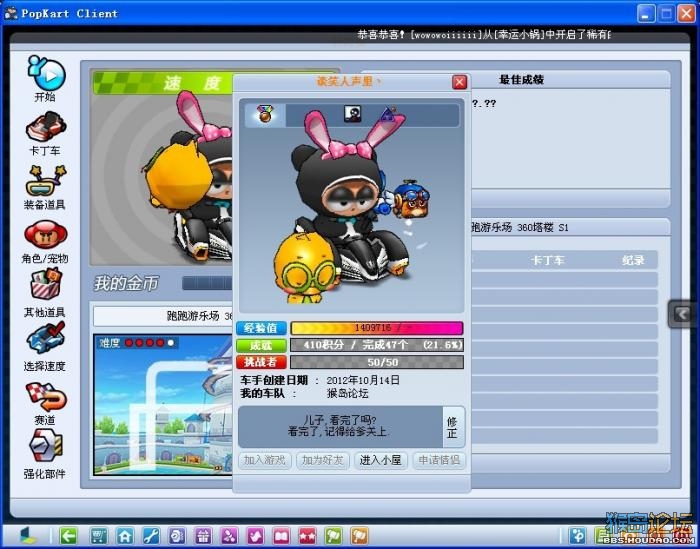700x549 pixels.
Task: Click the 挑战者 50/50 bar
Action: tap(377, 362)
